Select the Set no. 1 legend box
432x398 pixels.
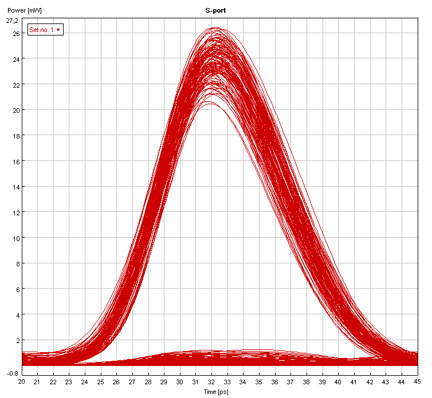coord(45,30)
